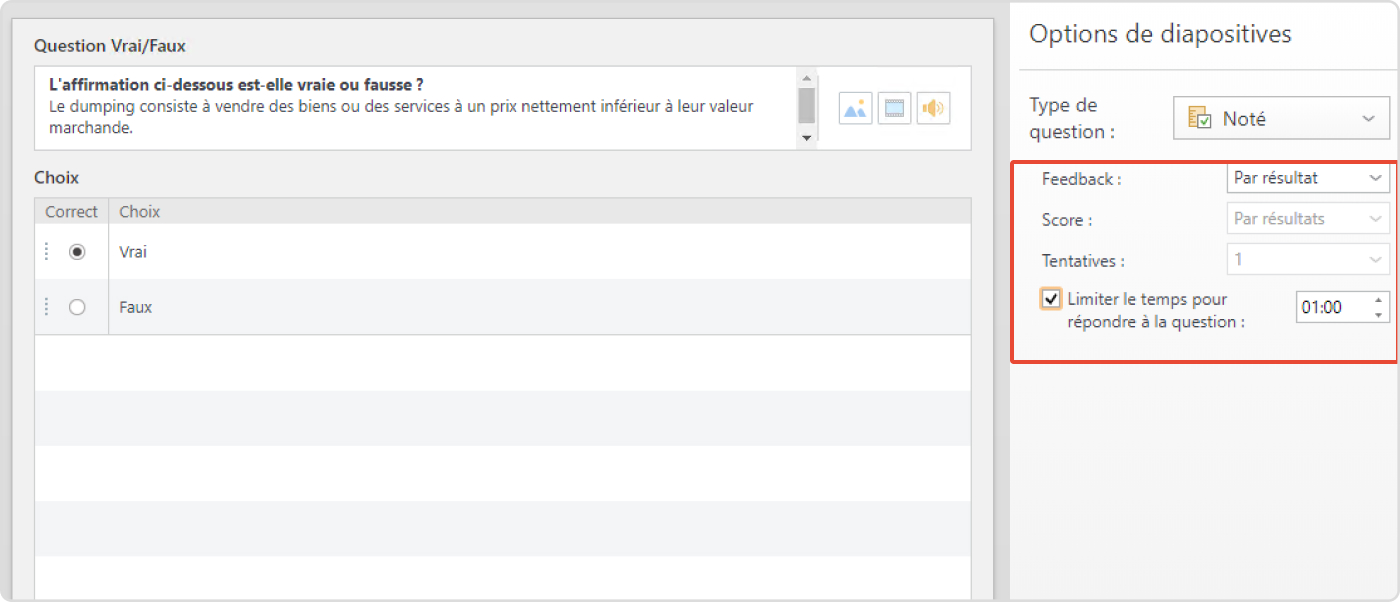Insert a video into the question

(x=895, y=108)
